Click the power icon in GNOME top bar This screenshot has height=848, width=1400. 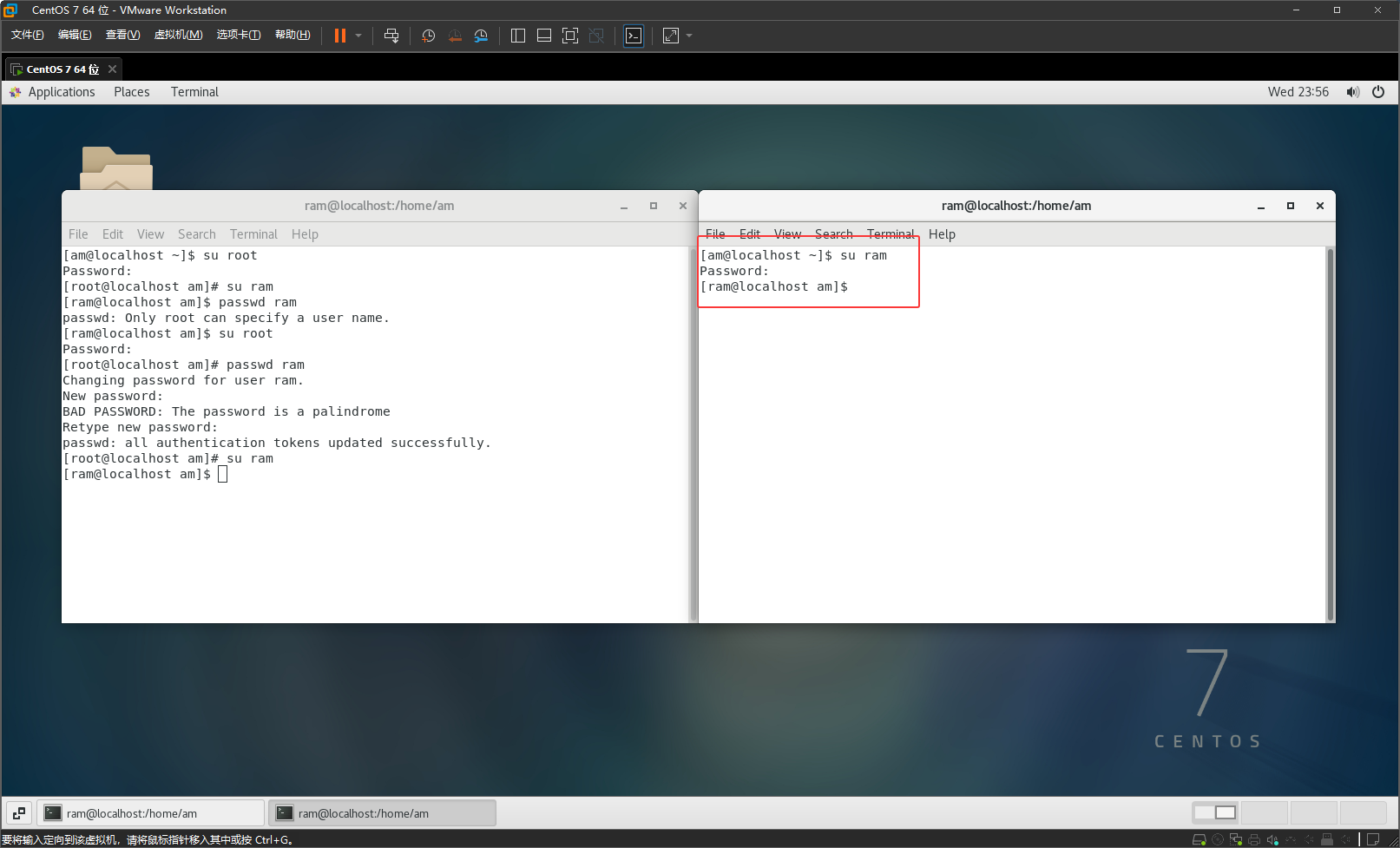tap(1378, 92)
